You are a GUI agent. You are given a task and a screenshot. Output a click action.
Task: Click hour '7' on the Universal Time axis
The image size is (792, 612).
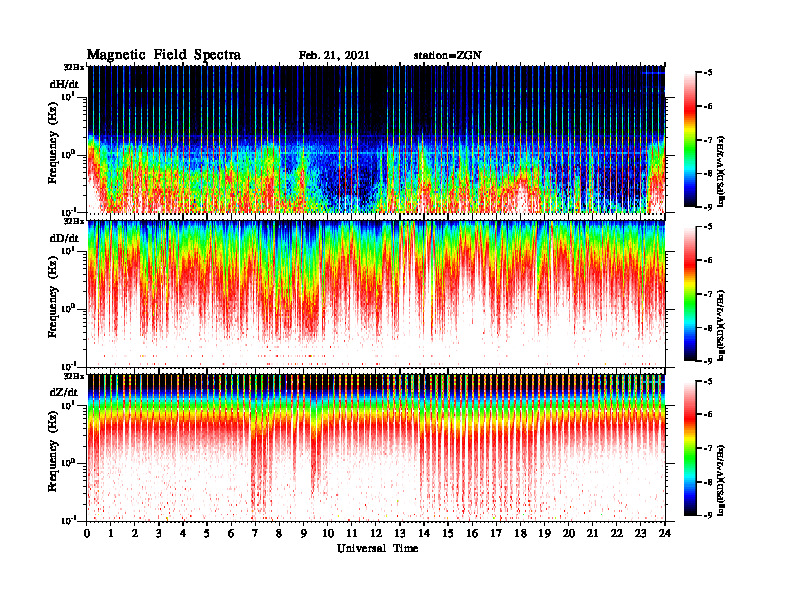[255, 534]
